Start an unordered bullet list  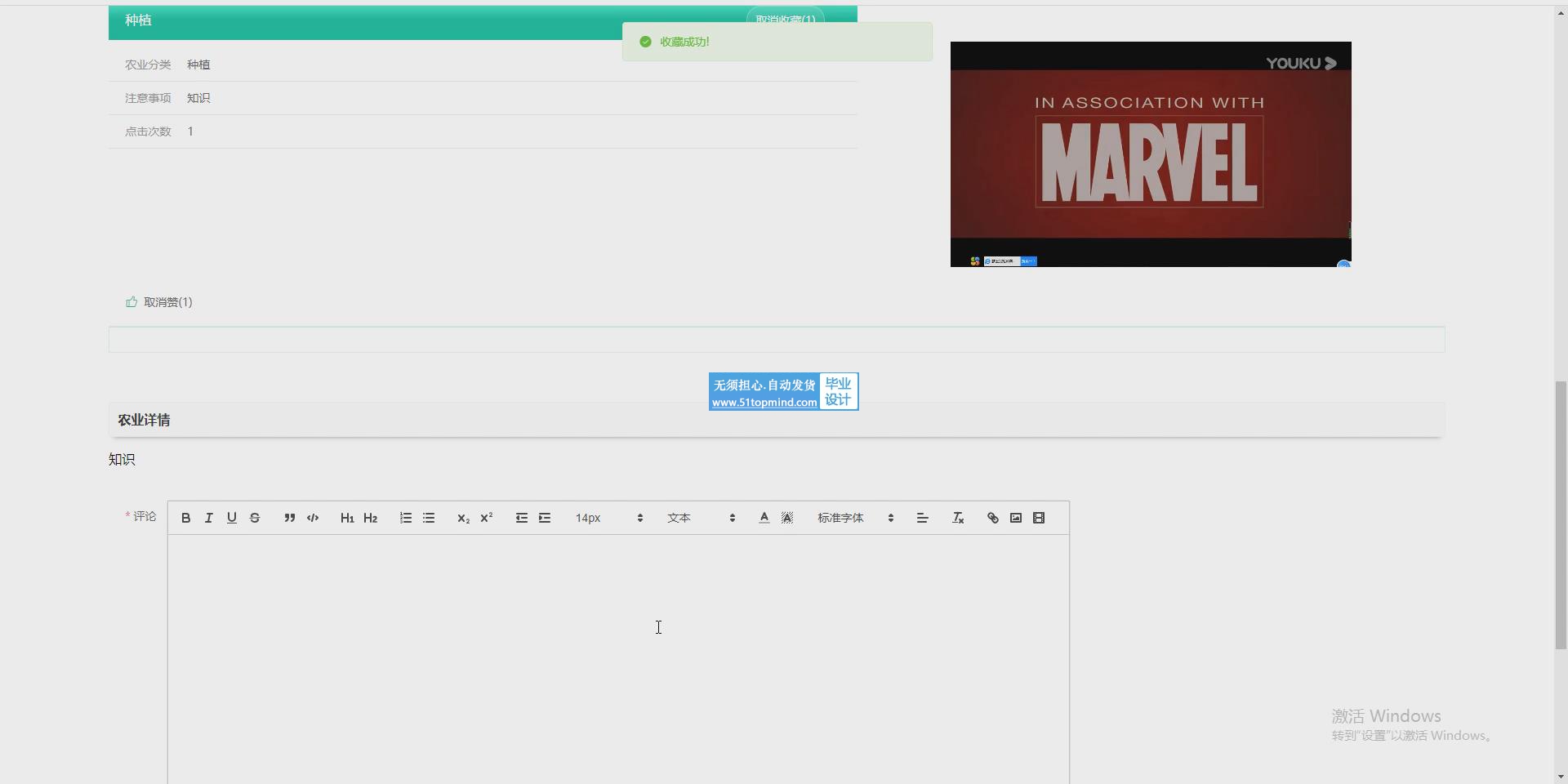(429, 518)
